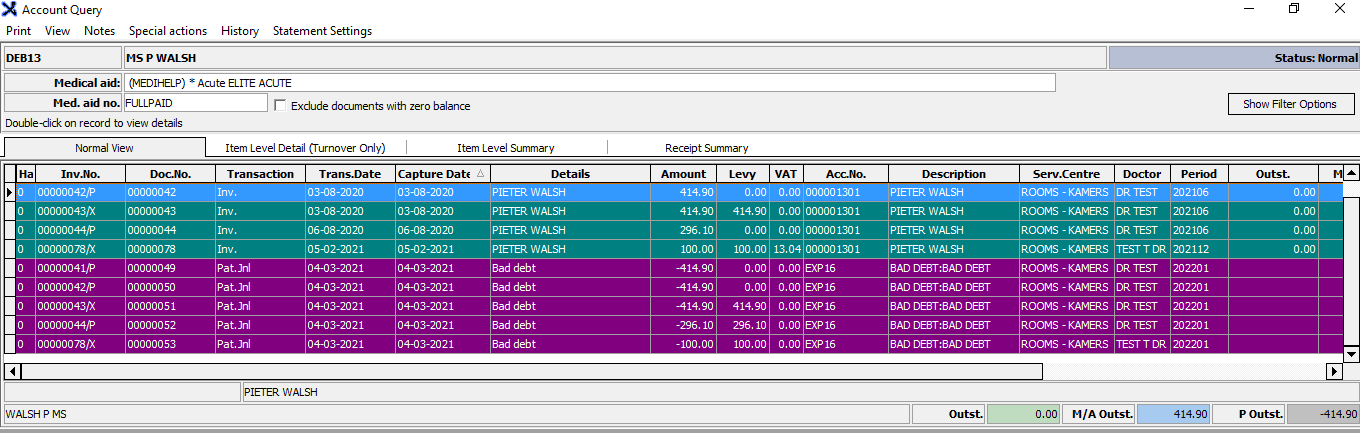Click the Account Query app icon in title bar
Image resolution: width=1360 pixels, height=433 pixels.
point(11,9)
